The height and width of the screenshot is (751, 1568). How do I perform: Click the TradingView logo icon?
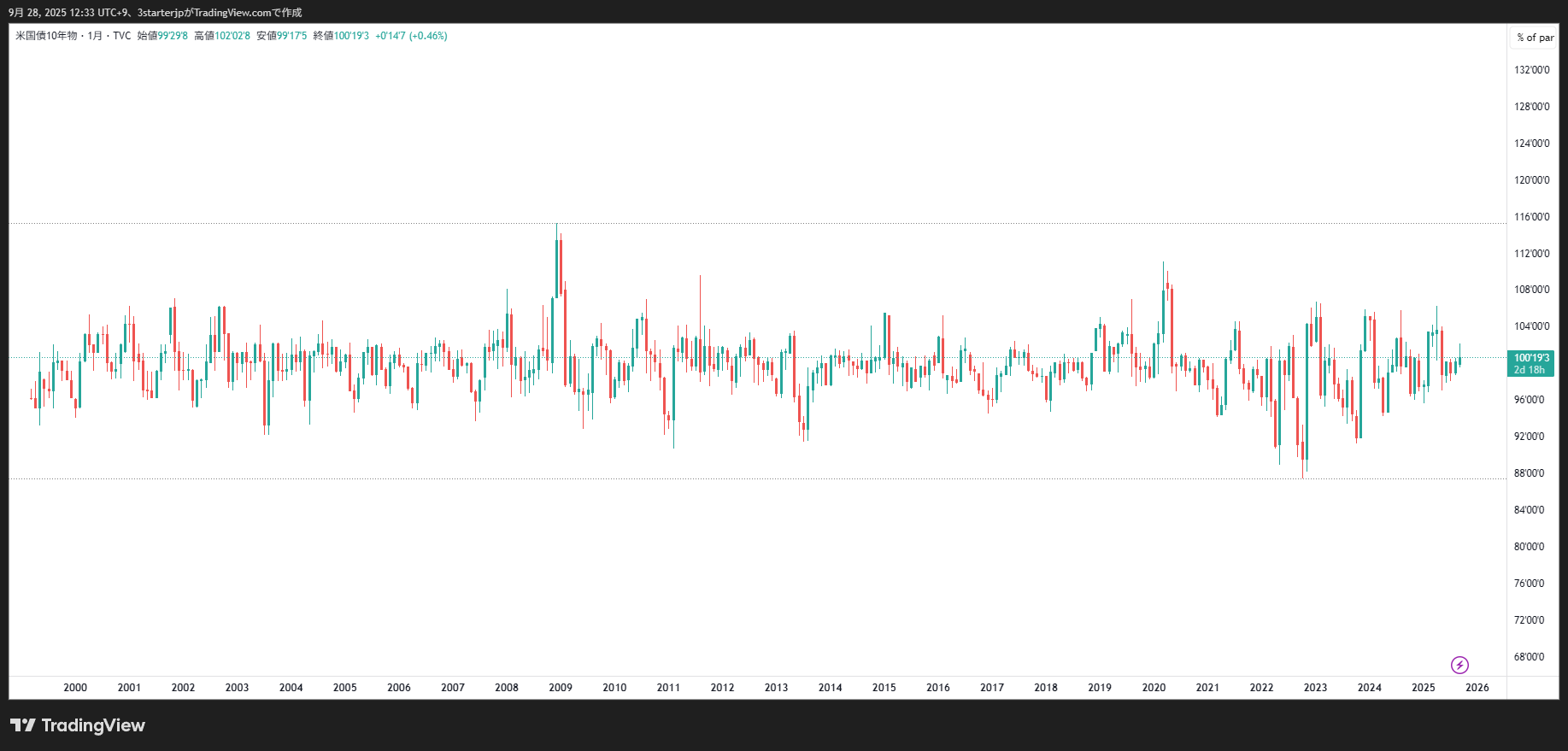(23, 725)
